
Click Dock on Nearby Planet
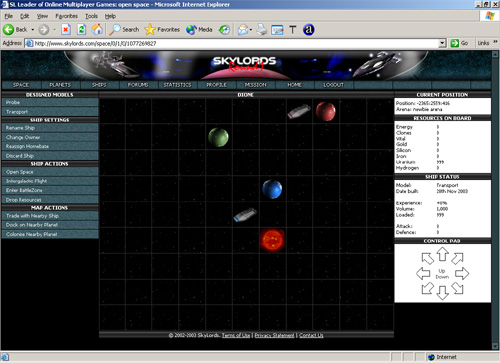[x=50, y=225]
